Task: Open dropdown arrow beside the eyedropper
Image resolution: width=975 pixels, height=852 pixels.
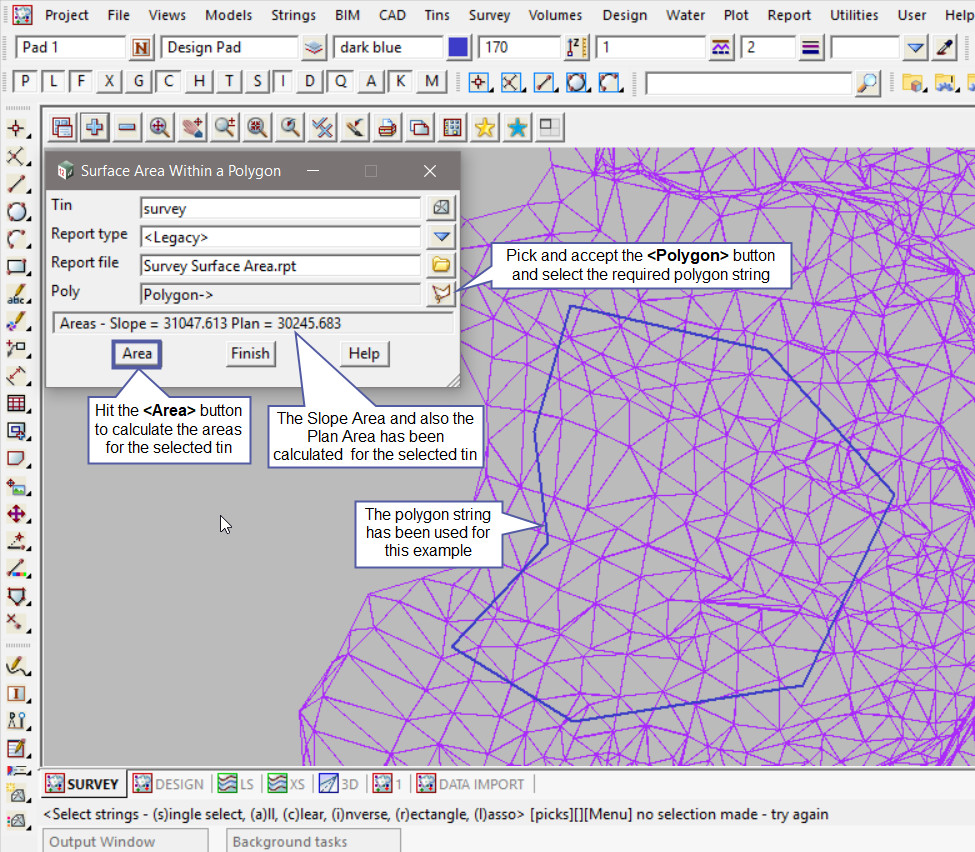Action: [x=916, y=47]
